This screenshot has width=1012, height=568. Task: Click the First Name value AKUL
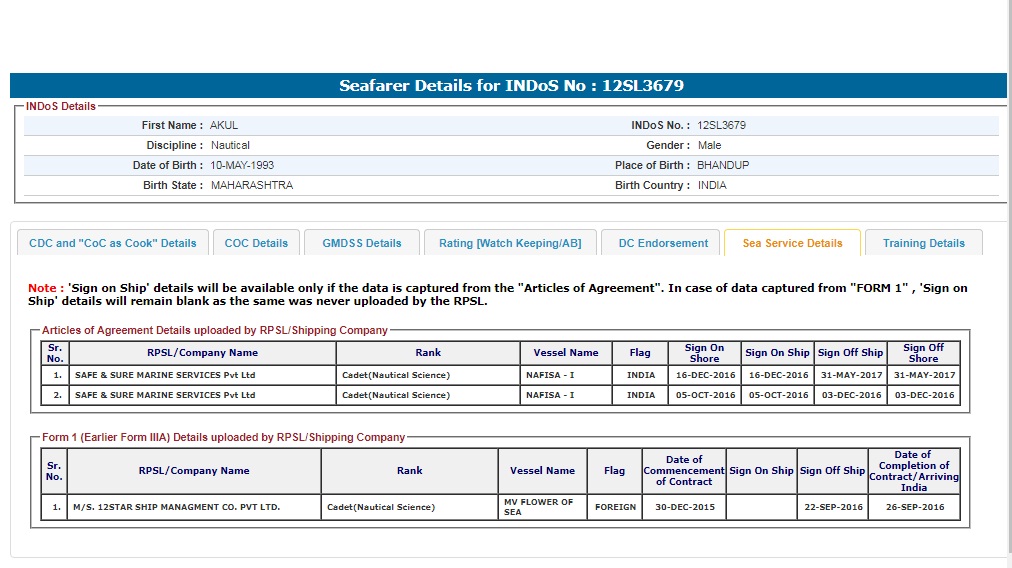(224, 126)
